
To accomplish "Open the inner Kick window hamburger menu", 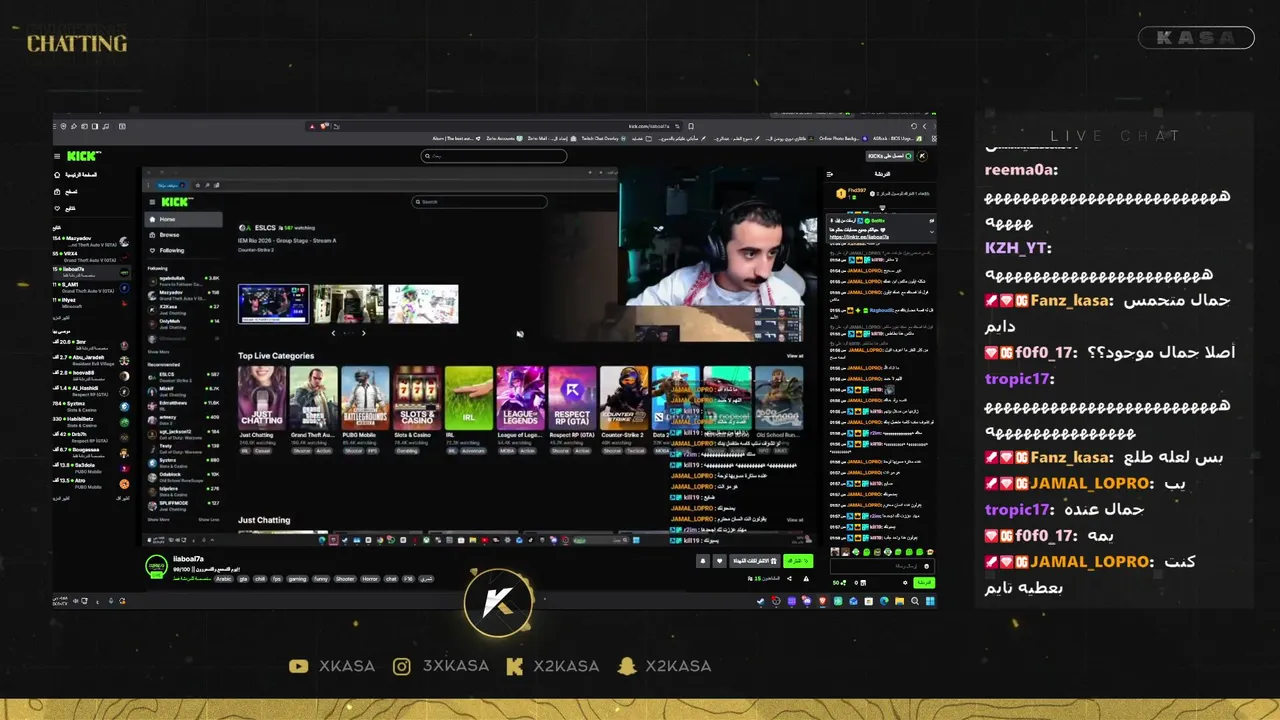I will [x=151, y=202].
